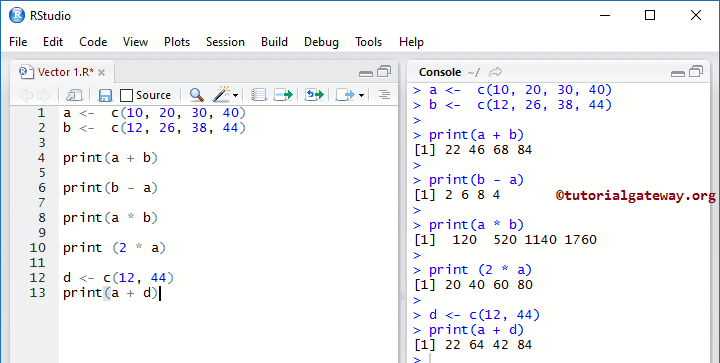The height and width of the screenshot is (363, 720).
Task: Click 'print(a + b)' in the editor
Action: click(111, 158)
